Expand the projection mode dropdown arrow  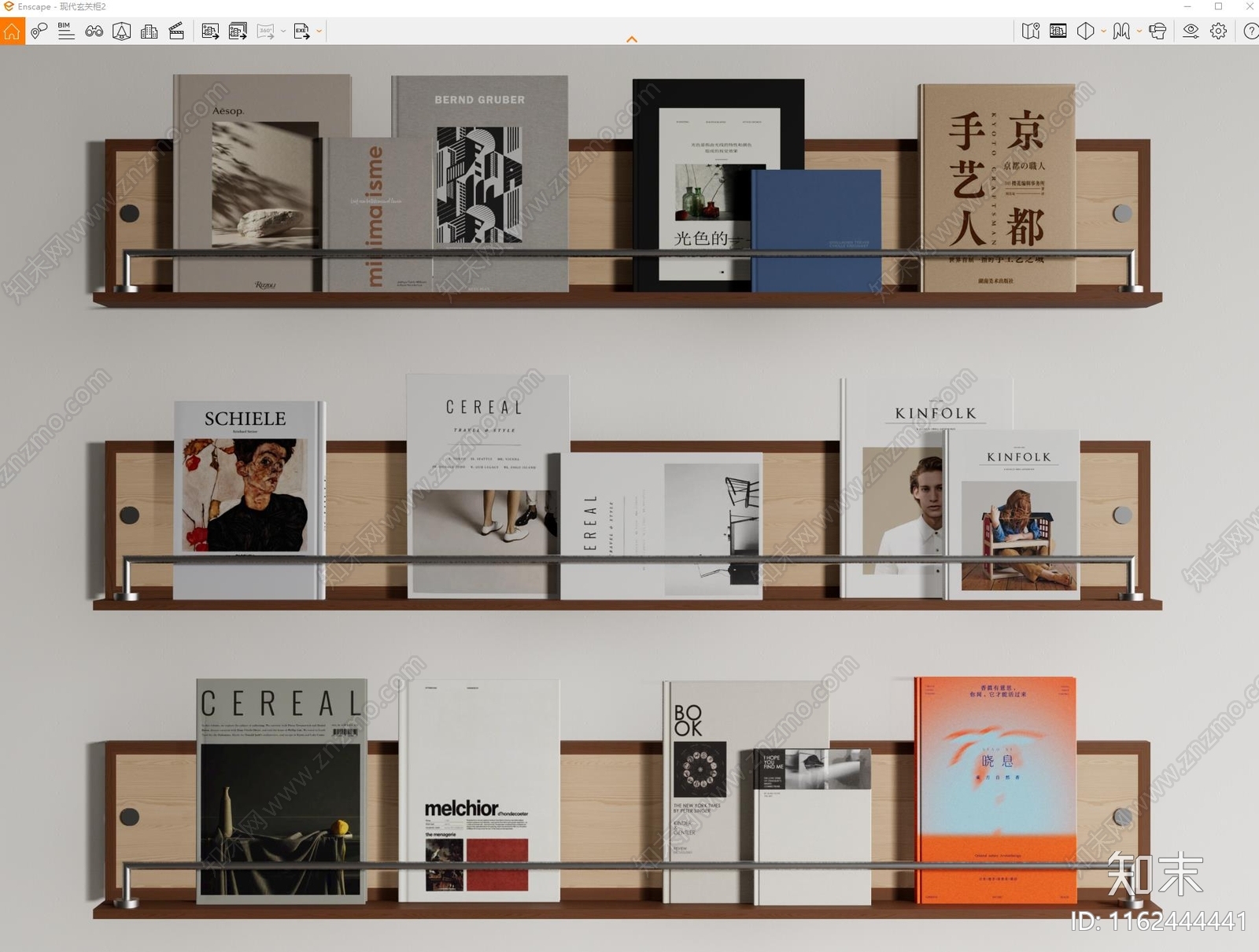point(1103,32)
